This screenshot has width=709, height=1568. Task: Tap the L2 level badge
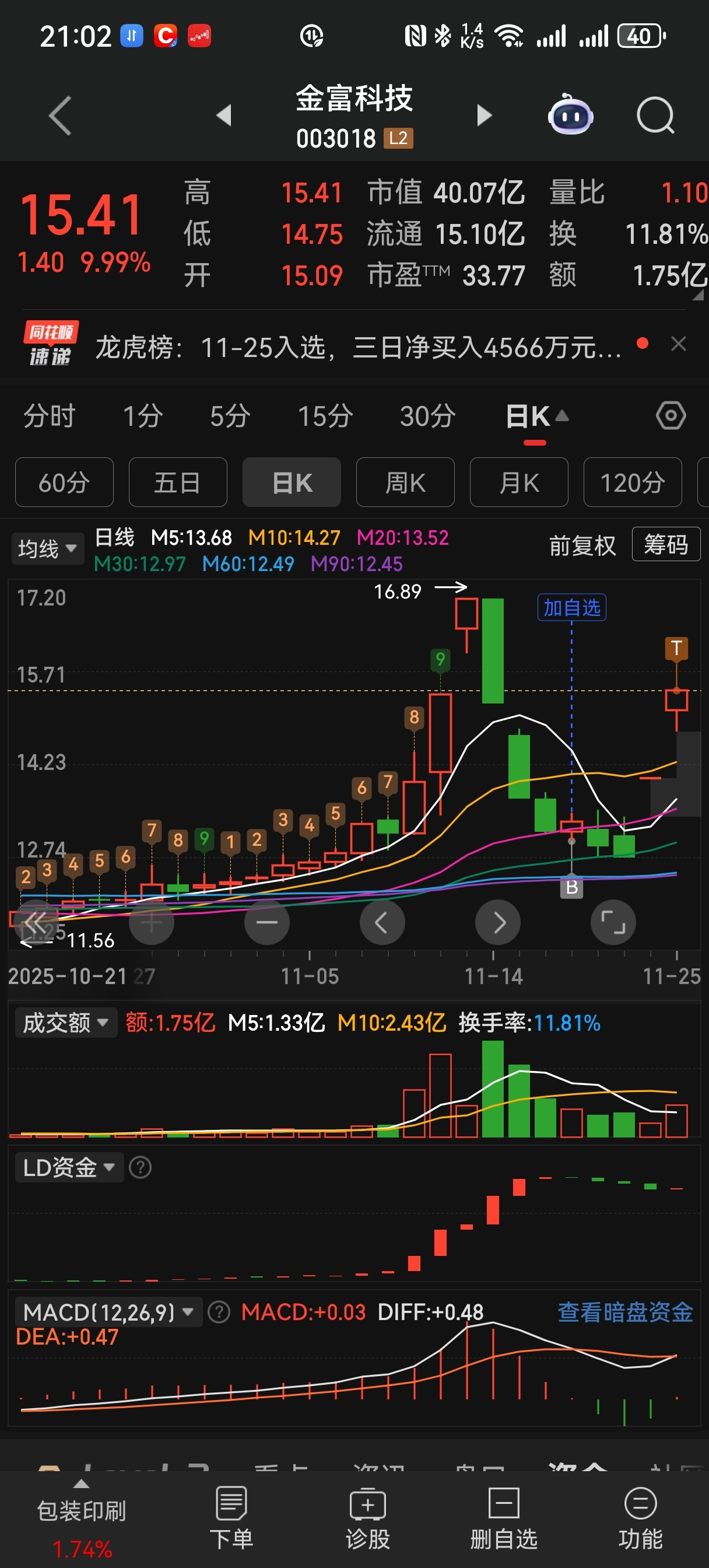pyautogui.click(x=399, y=138)
